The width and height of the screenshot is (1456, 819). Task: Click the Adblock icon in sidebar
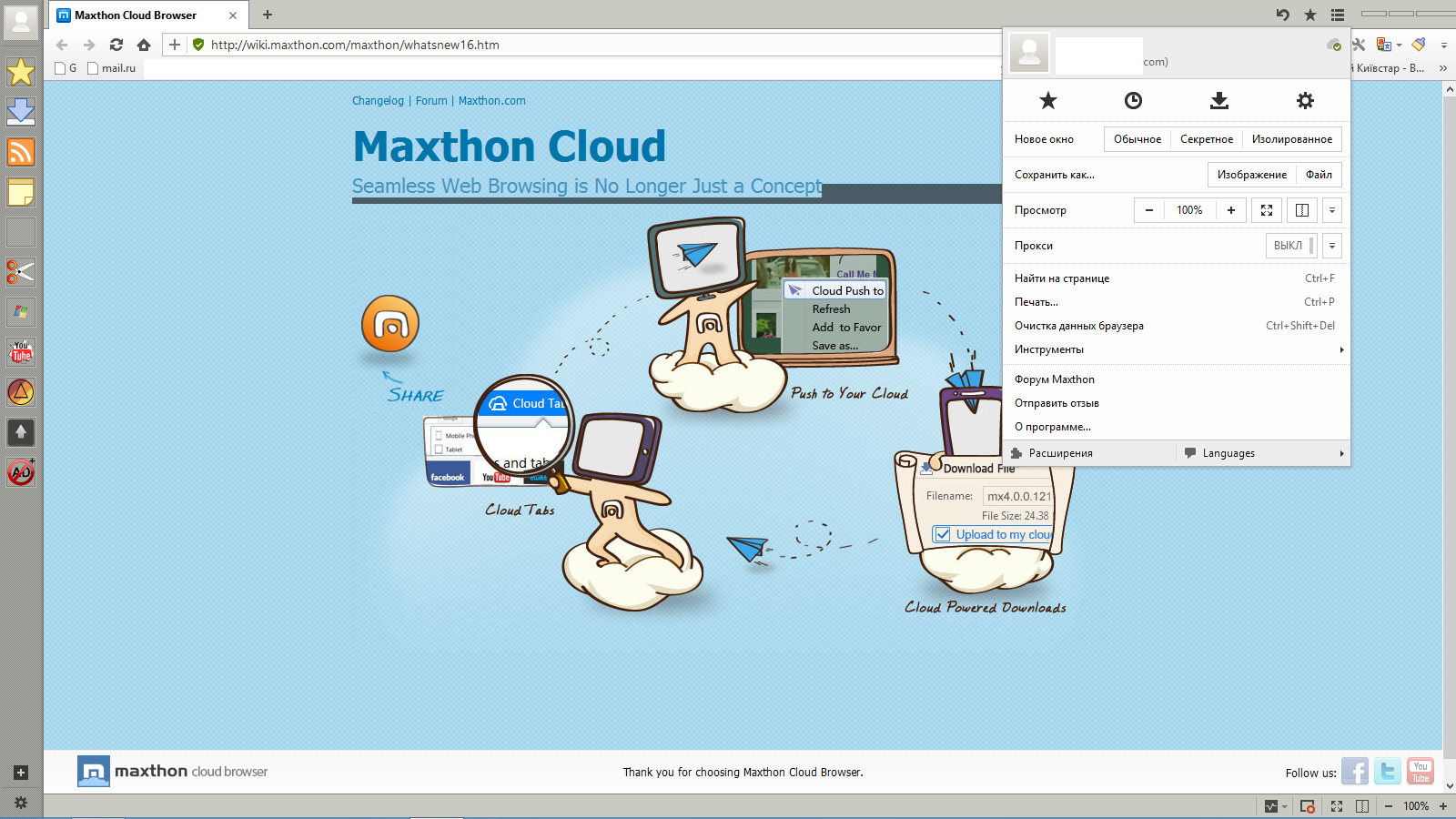click(21, 472)
